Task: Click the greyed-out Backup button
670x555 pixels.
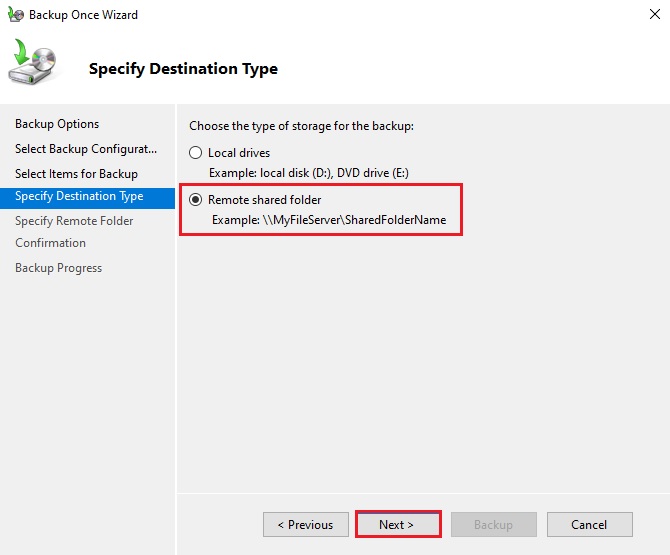Action: (x=493, y=524)
